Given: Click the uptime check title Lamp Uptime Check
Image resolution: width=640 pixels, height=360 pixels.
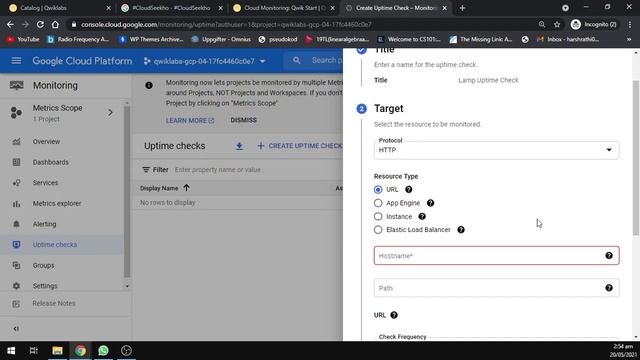Looking at the screenshot, I should point(488,80).
